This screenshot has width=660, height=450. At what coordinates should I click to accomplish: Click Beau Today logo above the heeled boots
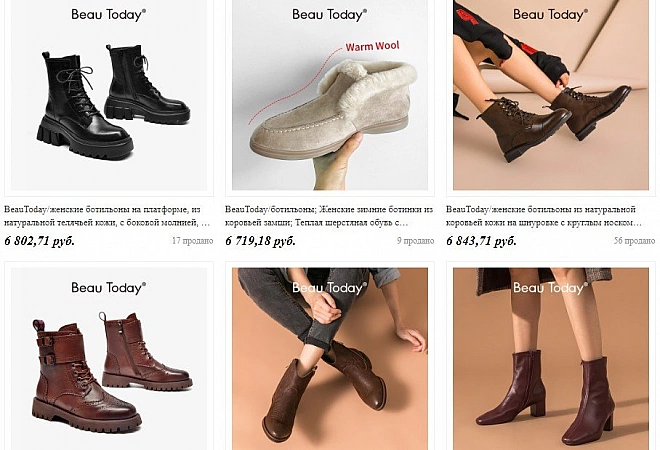tap(551, 288)
